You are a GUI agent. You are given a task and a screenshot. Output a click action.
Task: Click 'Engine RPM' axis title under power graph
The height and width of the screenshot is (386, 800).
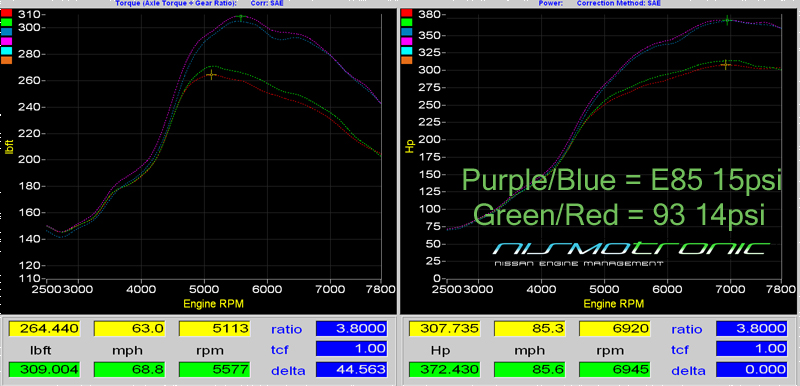pyautogui.click(x=613, y=304)
